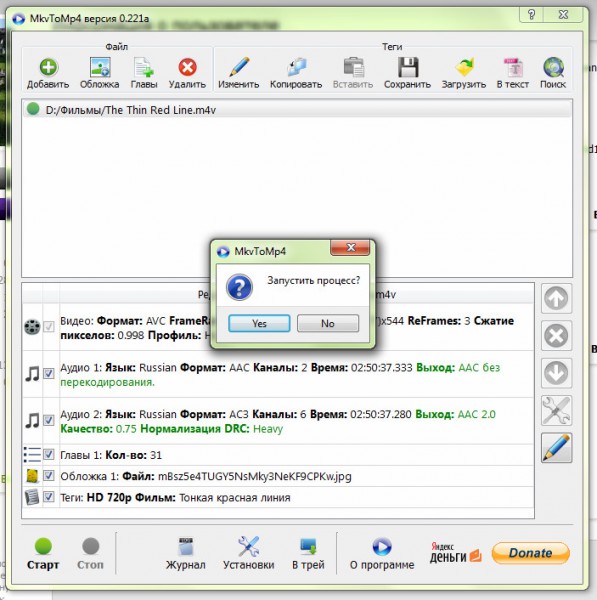
Task: Open the Обложка cover tool
Action: tap(100, 67)
